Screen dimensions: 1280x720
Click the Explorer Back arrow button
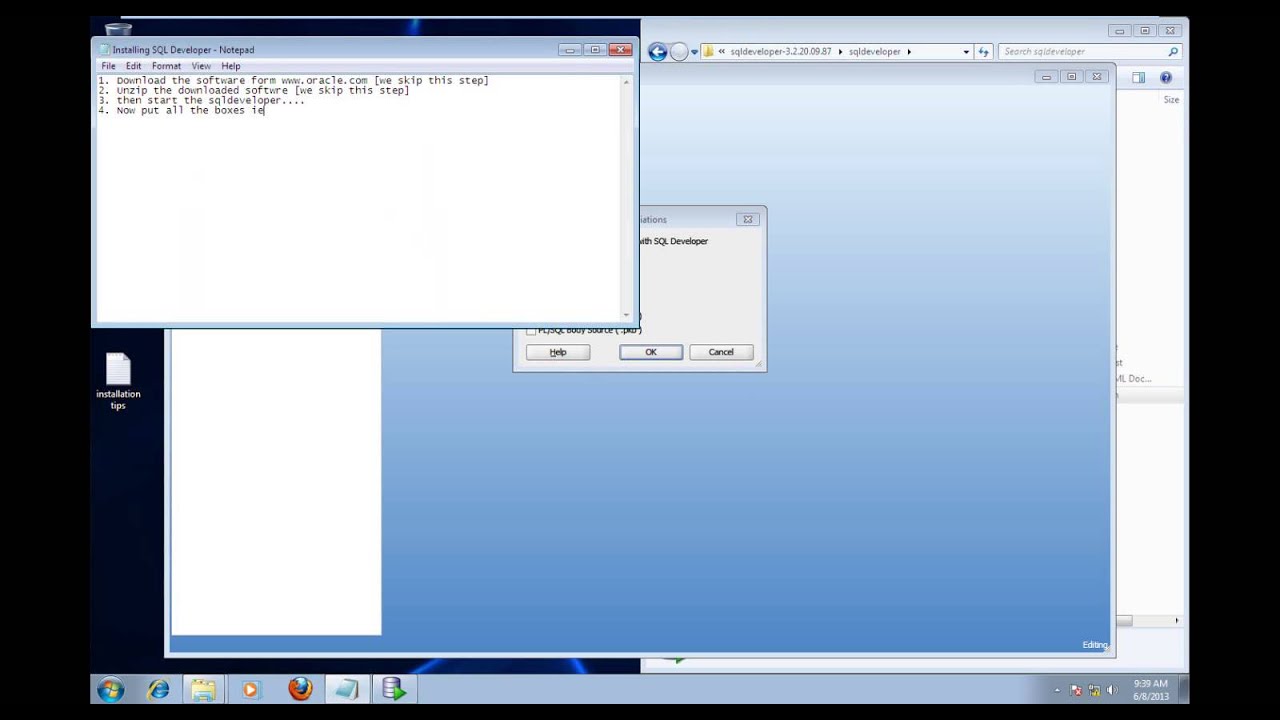coord(657,52)
